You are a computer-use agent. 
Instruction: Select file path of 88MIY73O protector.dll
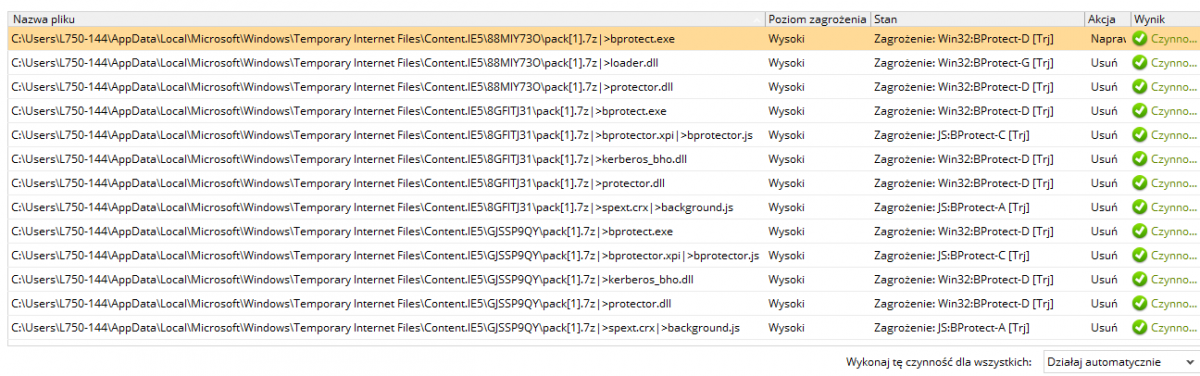click(x=342, y=86)
